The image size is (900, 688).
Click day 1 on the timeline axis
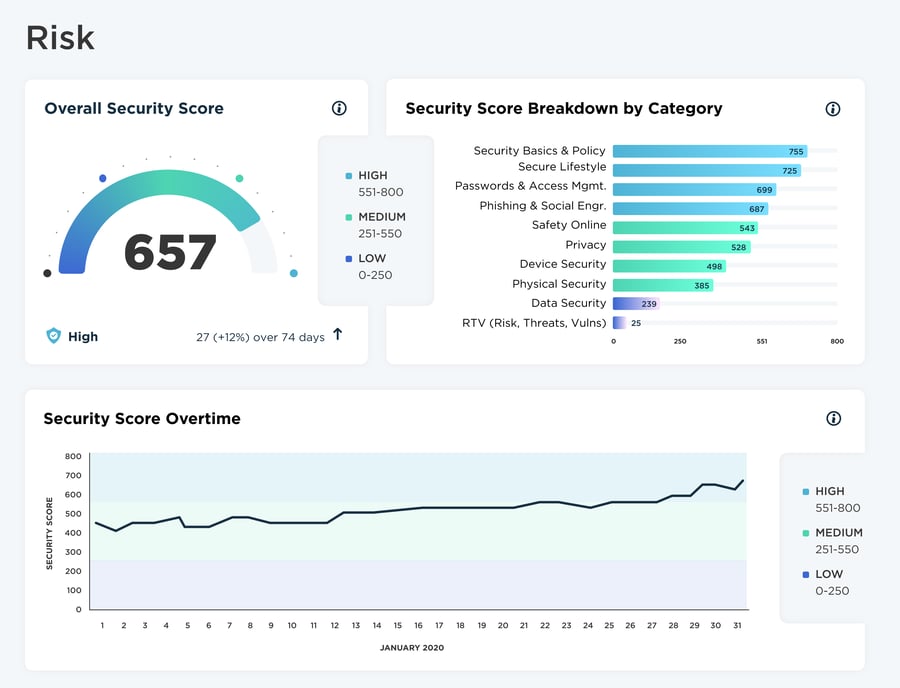pyautogui.click(x=102, y=625)
